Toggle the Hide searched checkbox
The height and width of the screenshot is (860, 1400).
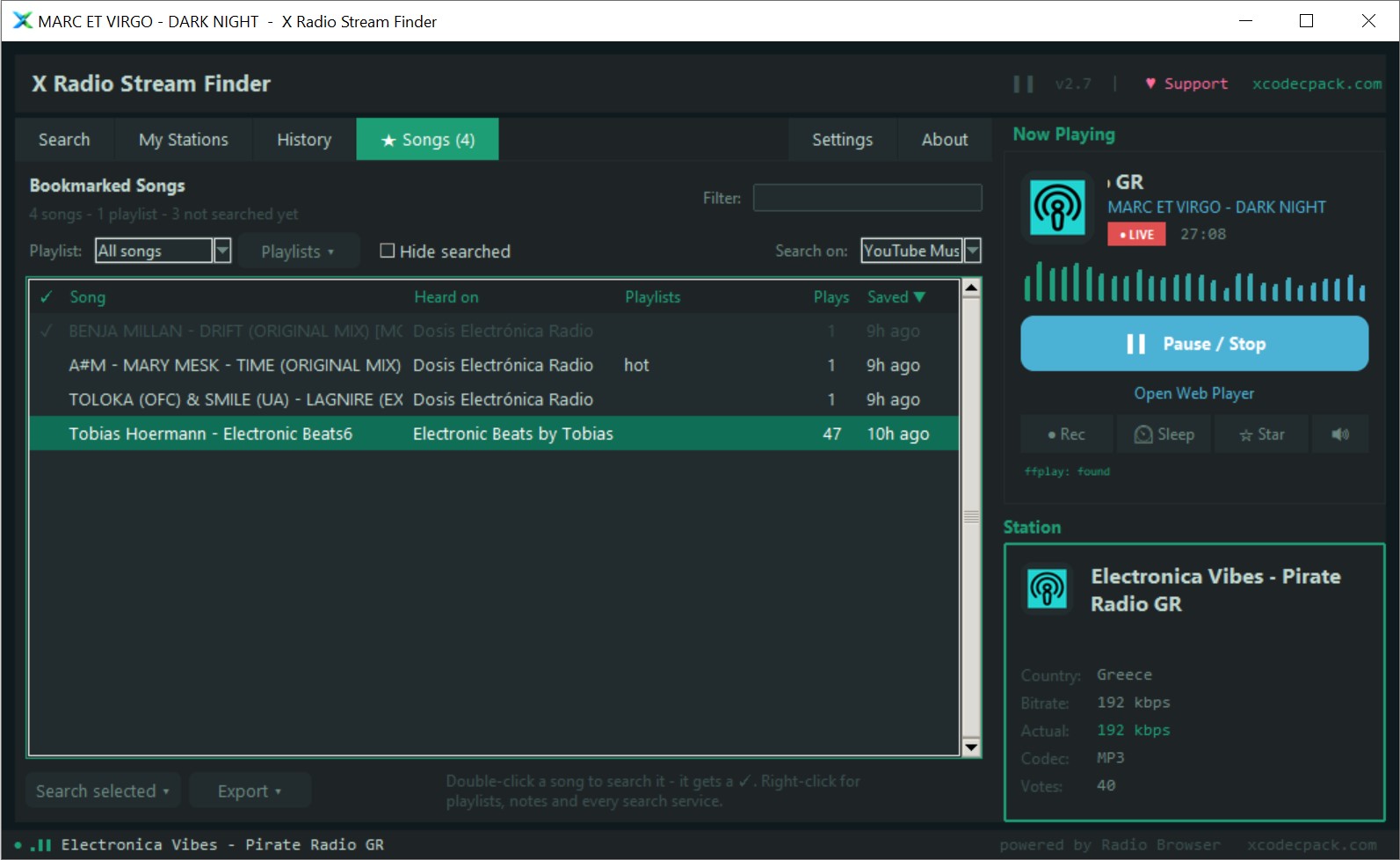tap(446, 251)
